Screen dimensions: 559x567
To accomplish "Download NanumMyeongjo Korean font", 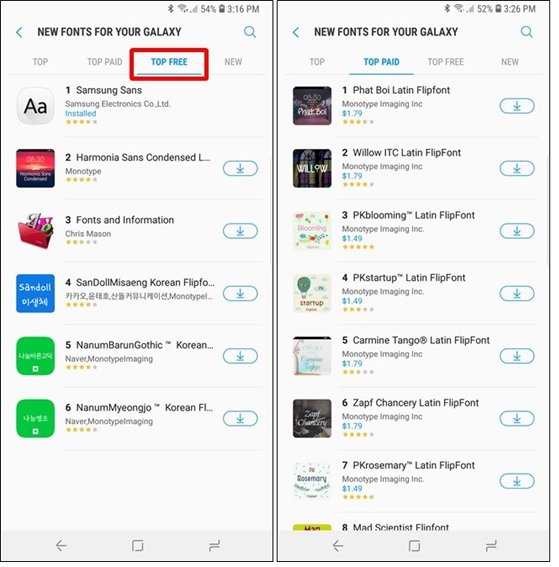I will coord(240,419).
